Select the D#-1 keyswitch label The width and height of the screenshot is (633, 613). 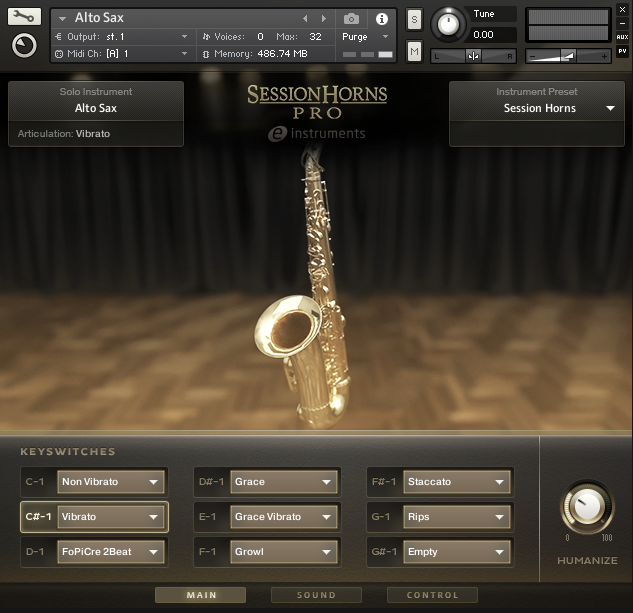point(211,482)
